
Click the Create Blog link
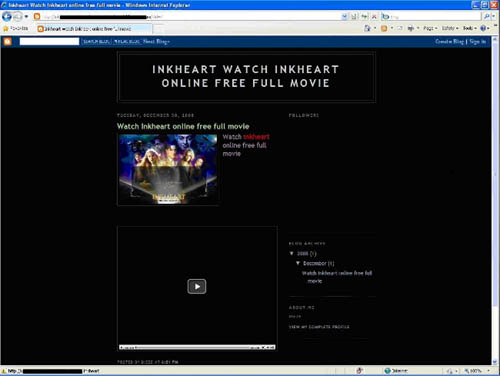click(x=450, y=41)
